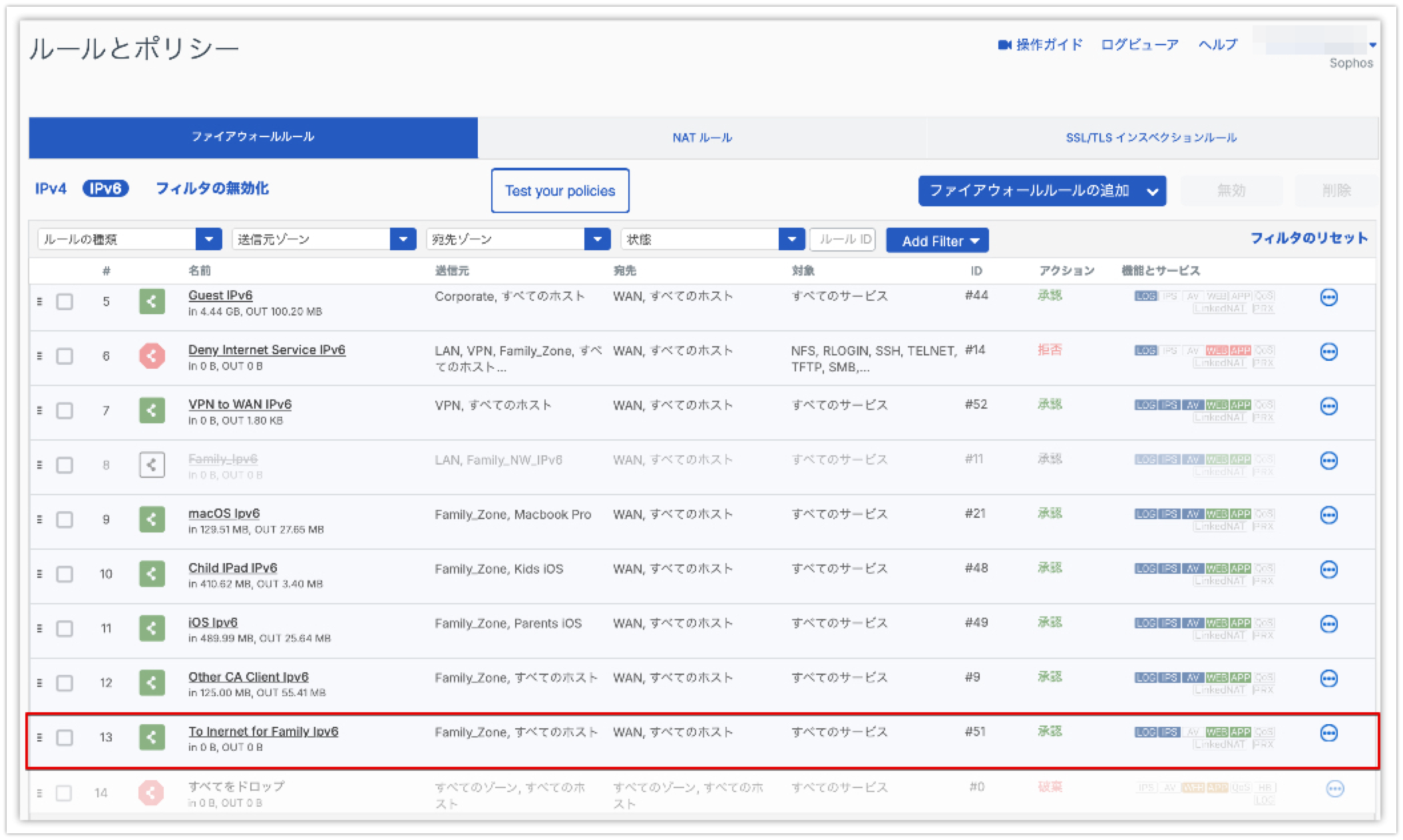
Task: Open more options menu for Guest IPv6
Action: click(1328, 298)
